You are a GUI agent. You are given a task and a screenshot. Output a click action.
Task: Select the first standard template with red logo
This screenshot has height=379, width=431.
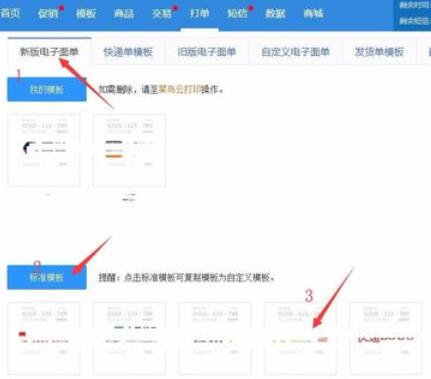pos(44,338)
